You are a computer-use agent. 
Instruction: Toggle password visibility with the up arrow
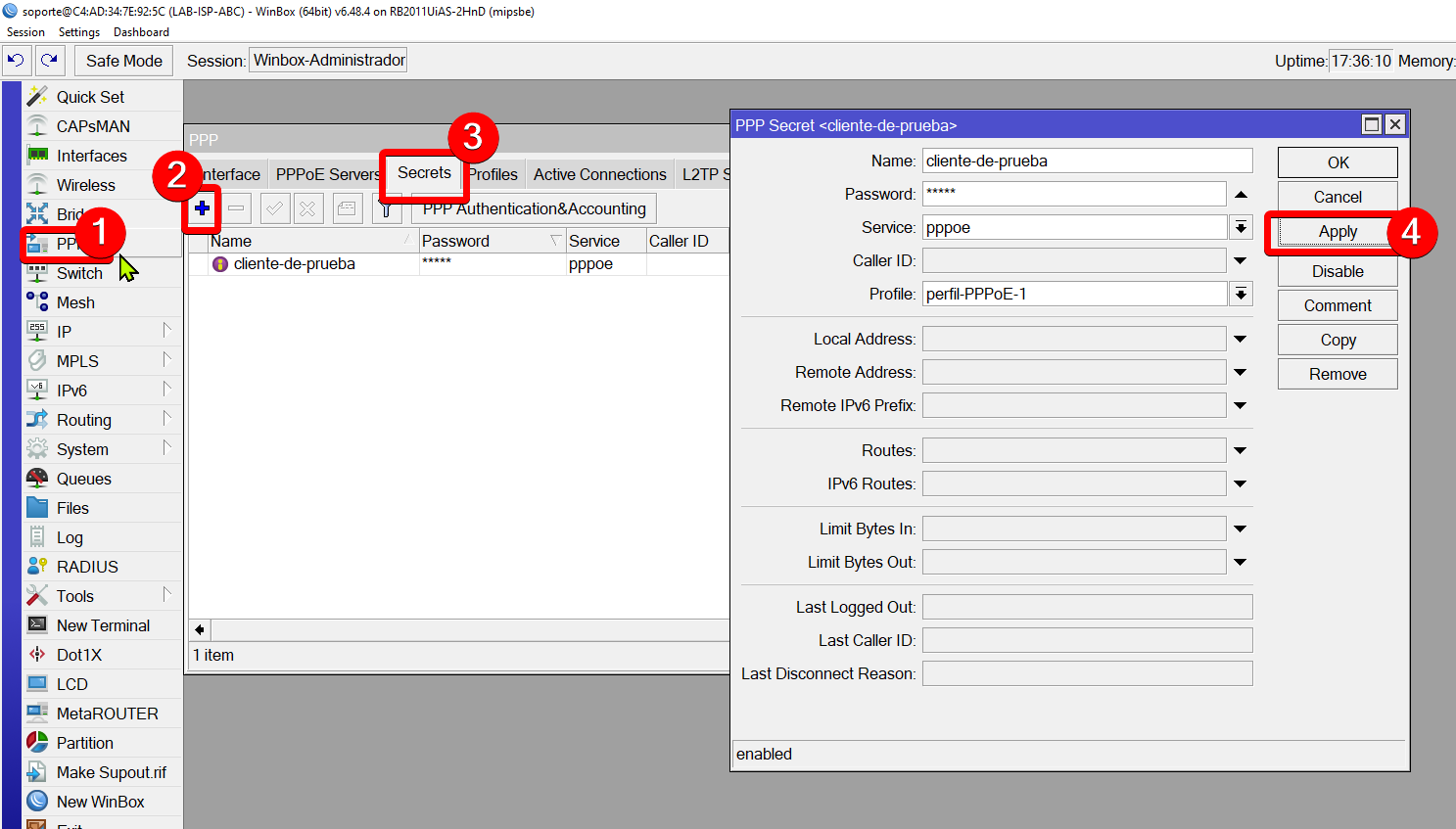coord(1241,194)
